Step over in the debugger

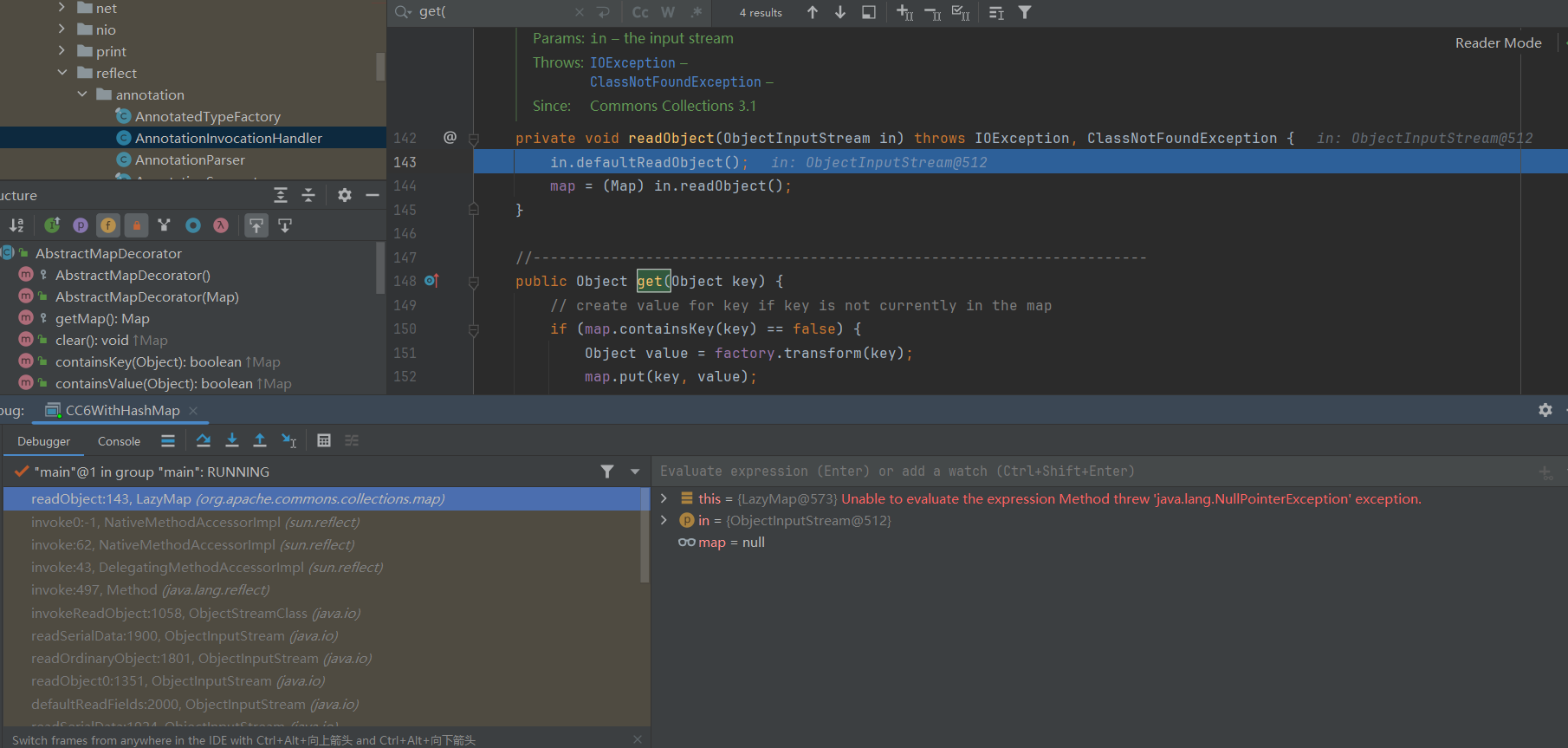[x=204, y=440]
